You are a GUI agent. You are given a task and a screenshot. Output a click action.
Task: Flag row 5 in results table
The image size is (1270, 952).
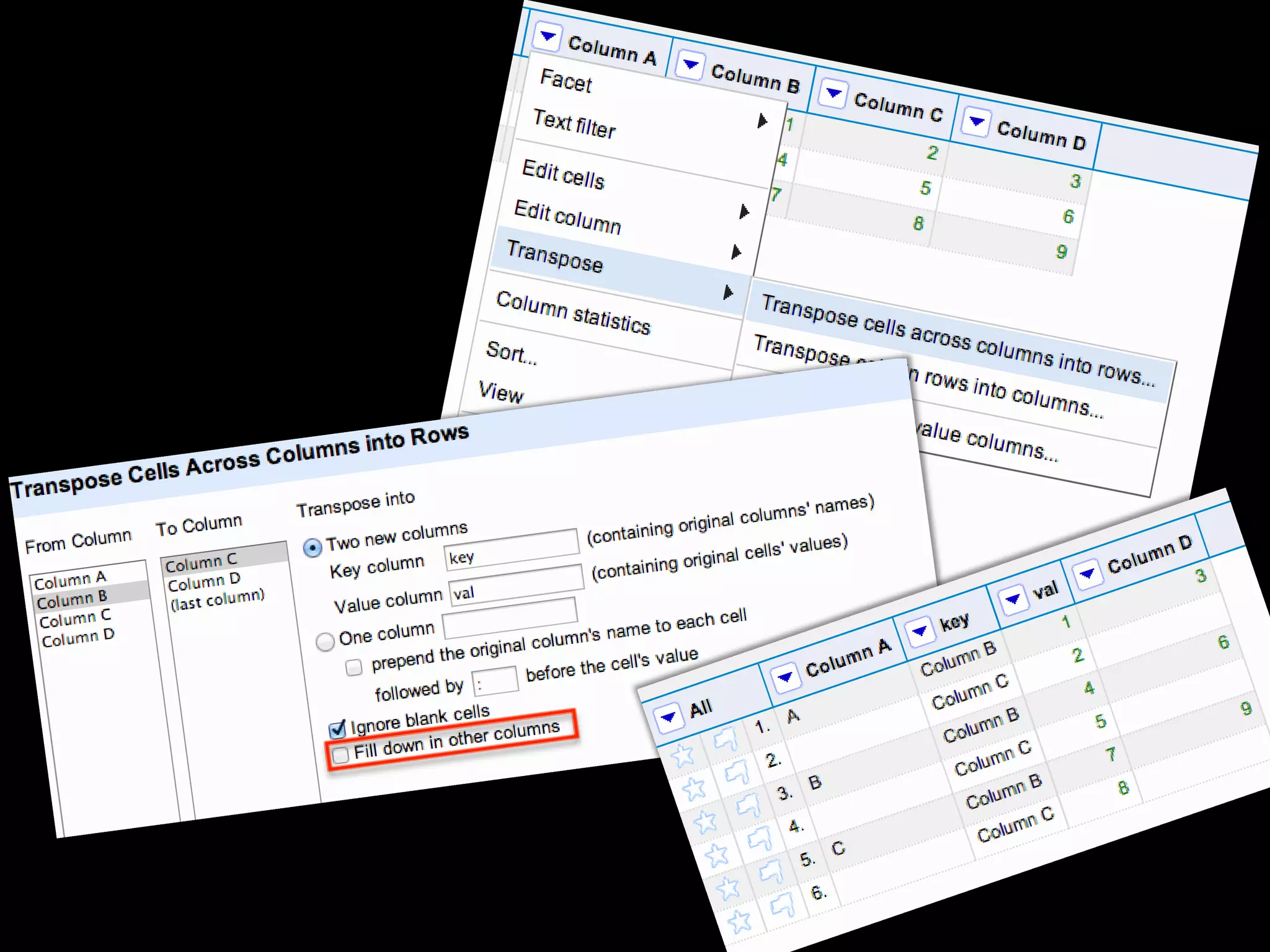click(771, 873)
